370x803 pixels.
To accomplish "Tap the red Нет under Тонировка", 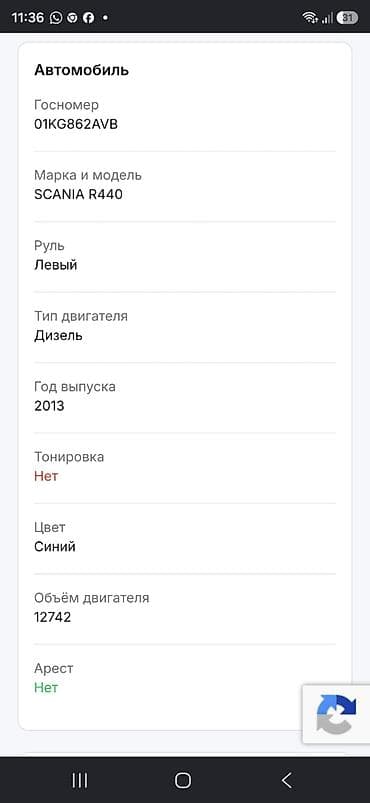I will click(x=46, y=476).
